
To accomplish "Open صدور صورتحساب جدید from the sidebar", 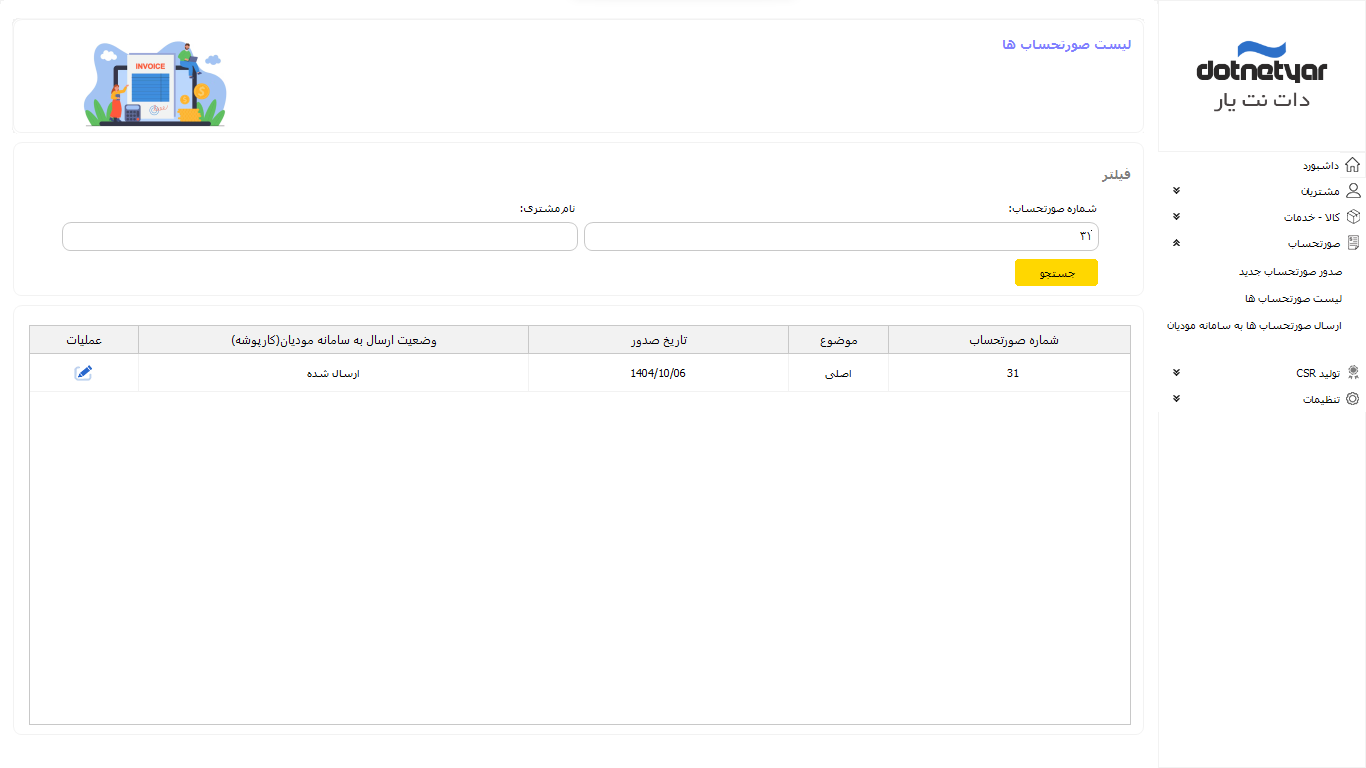I will tap(1290, 272).
